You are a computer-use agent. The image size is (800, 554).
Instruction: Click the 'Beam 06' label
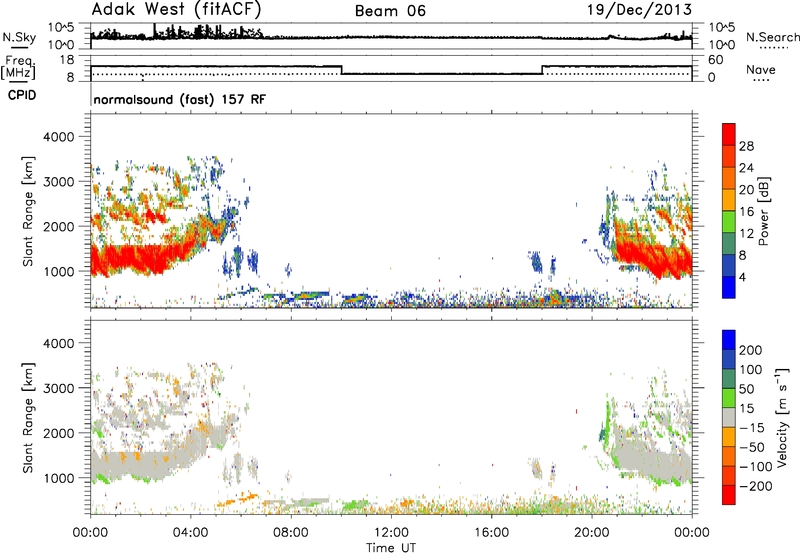(390, 11)
